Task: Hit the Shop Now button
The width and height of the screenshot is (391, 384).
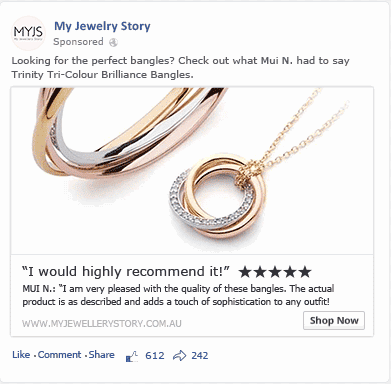Action: coord(334,321)
